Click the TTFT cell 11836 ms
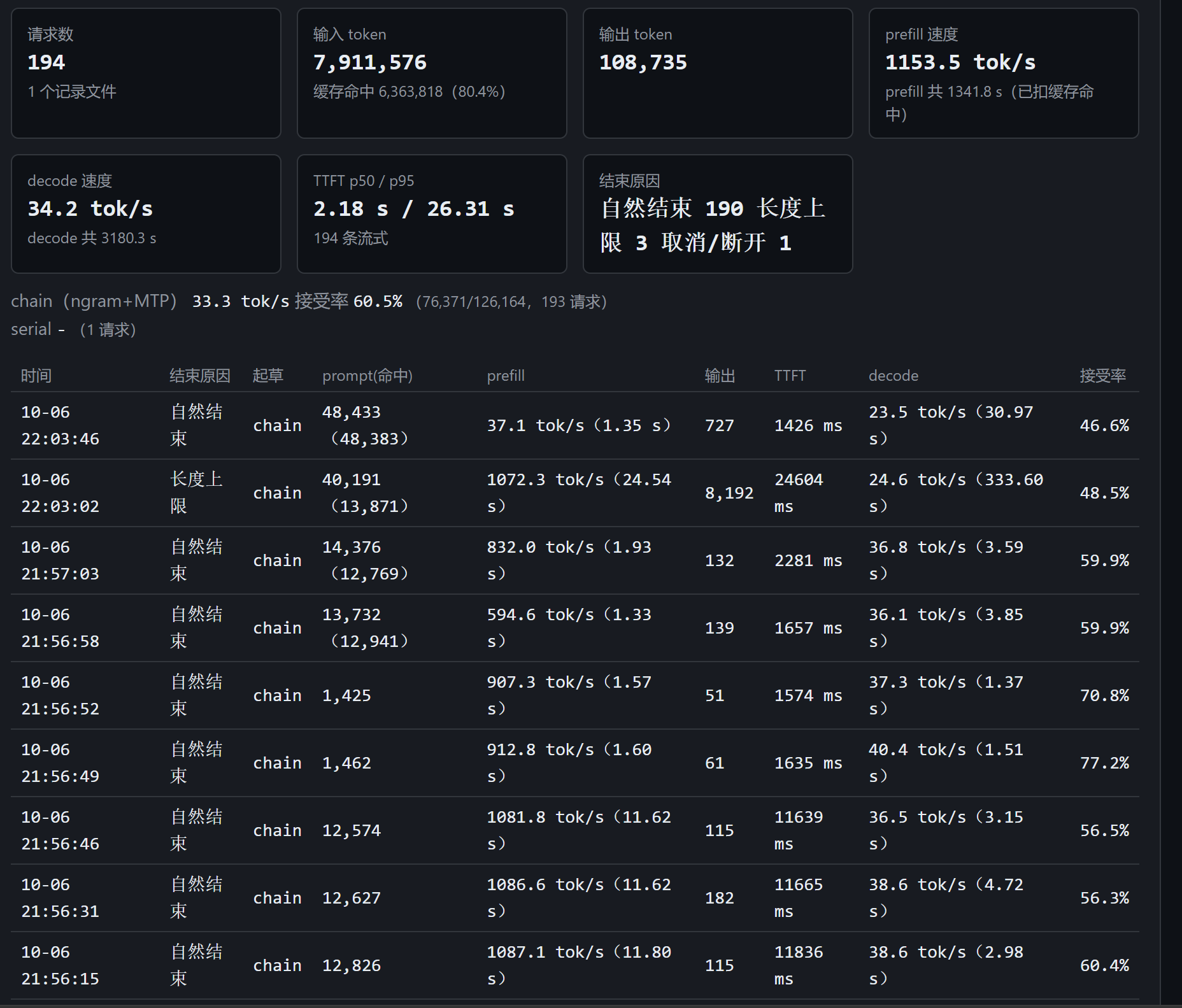1182x1008 pixels. pos(799,965)
